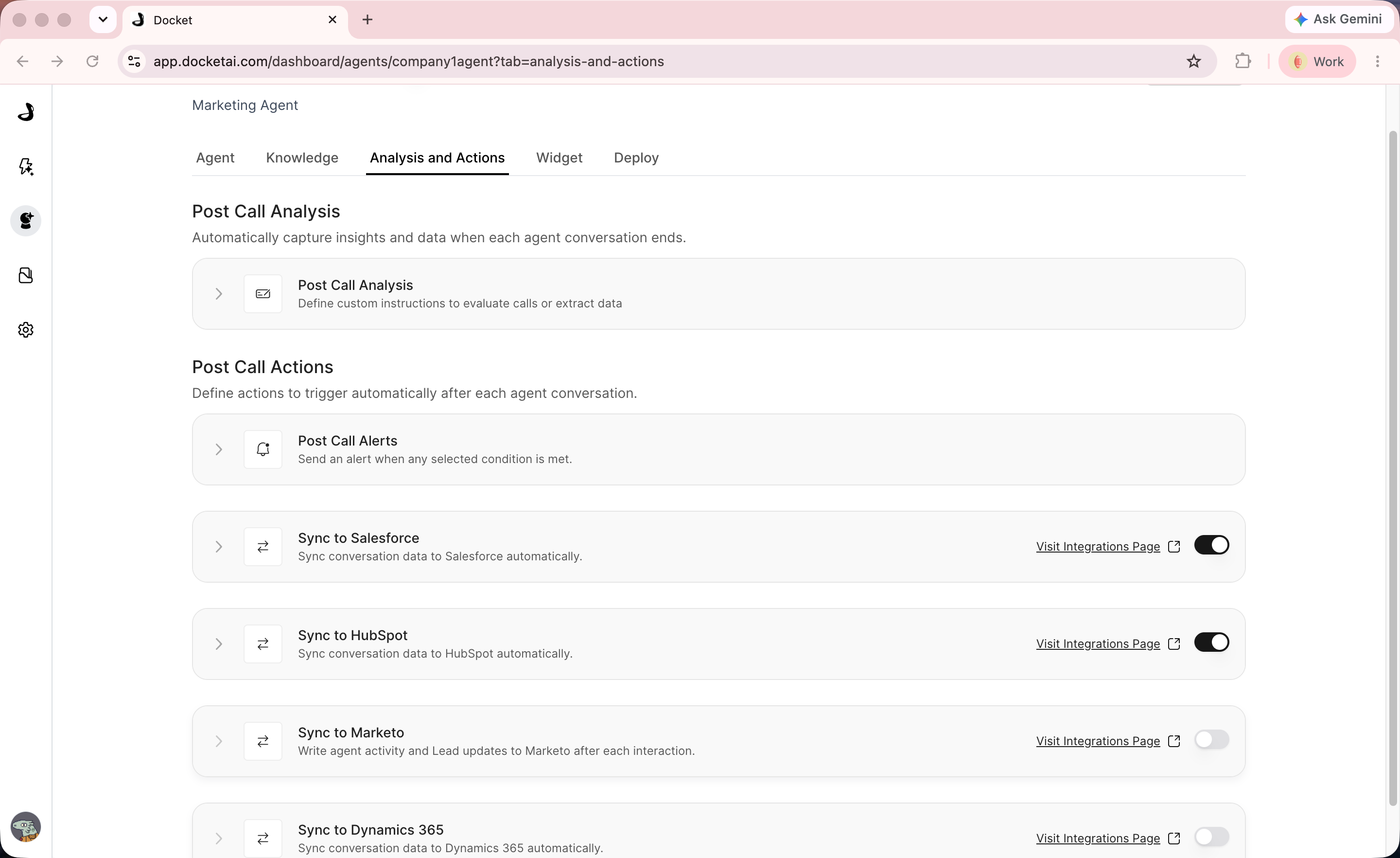1400x858 pixels.
Task: Click the Sync to HubSpot title
Action: 353,635
